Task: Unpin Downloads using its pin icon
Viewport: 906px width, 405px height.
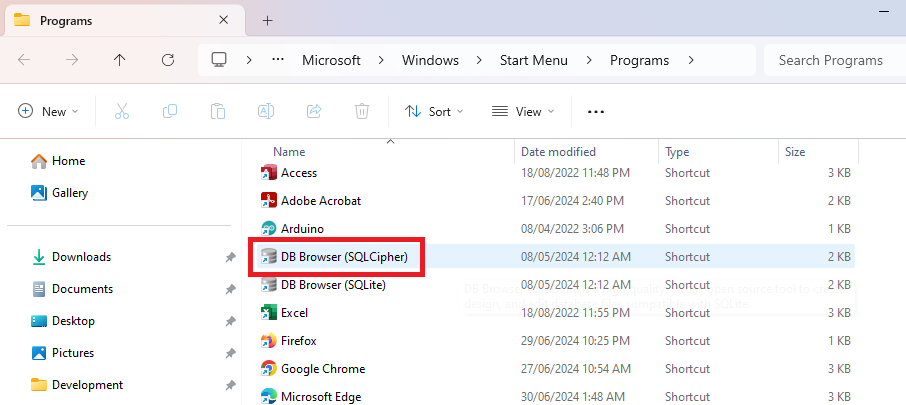Action: point(230,257)
